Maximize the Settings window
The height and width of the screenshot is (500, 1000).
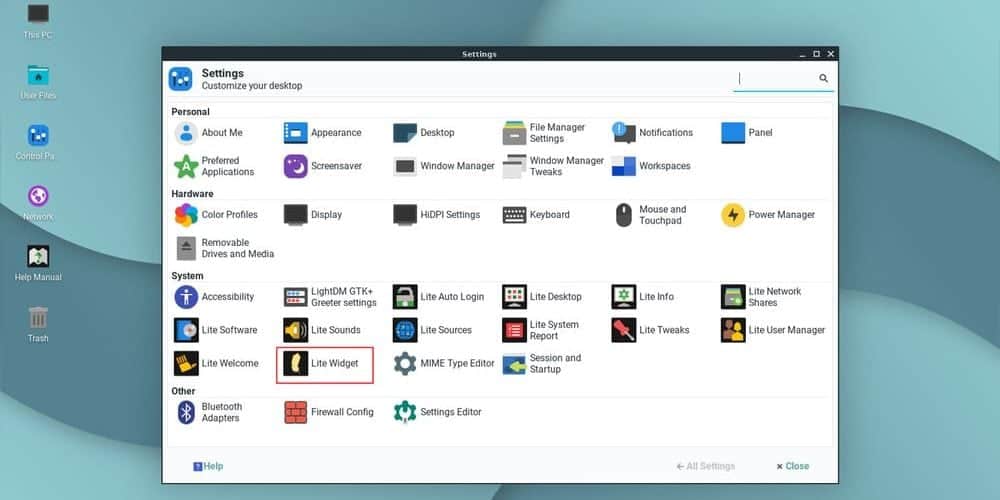pos(816,54)
